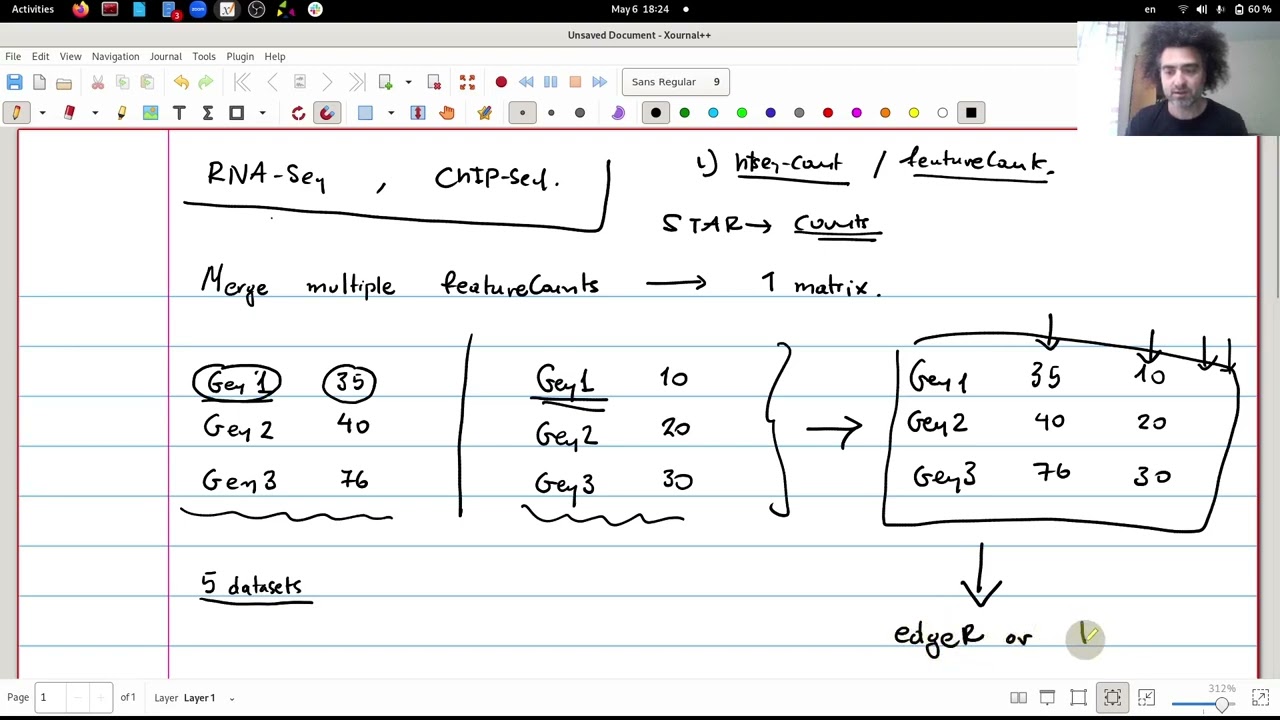Pick the dark green color swatch

tap(684, 113)
